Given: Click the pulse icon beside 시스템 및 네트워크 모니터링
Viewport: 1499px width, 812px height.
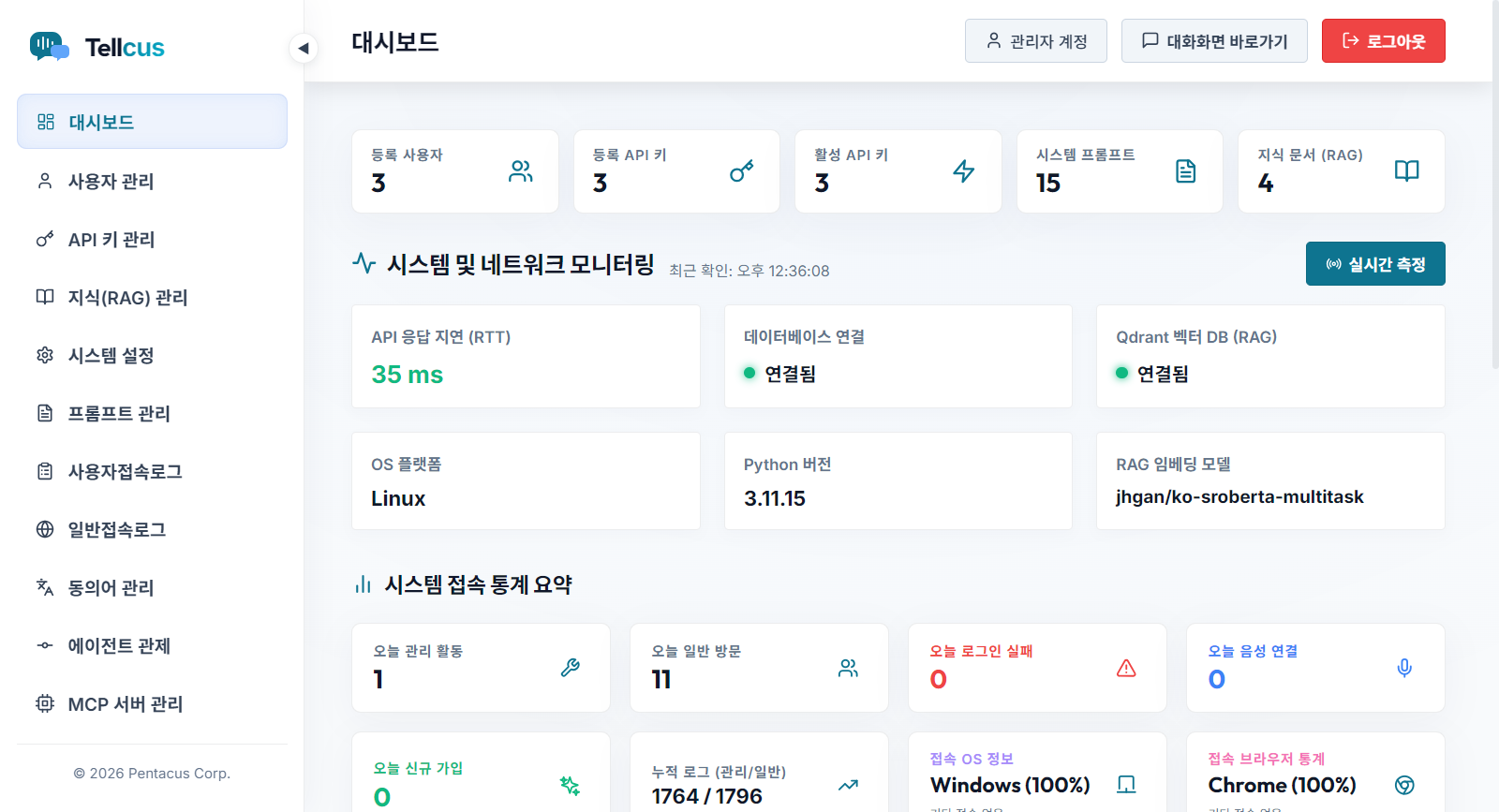Looking at the screenshot, I should [364, 263].
